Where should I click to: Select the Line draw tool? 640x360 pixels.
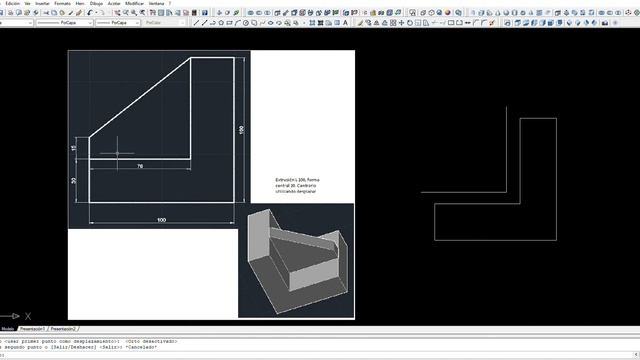click(x=197, y=23)
